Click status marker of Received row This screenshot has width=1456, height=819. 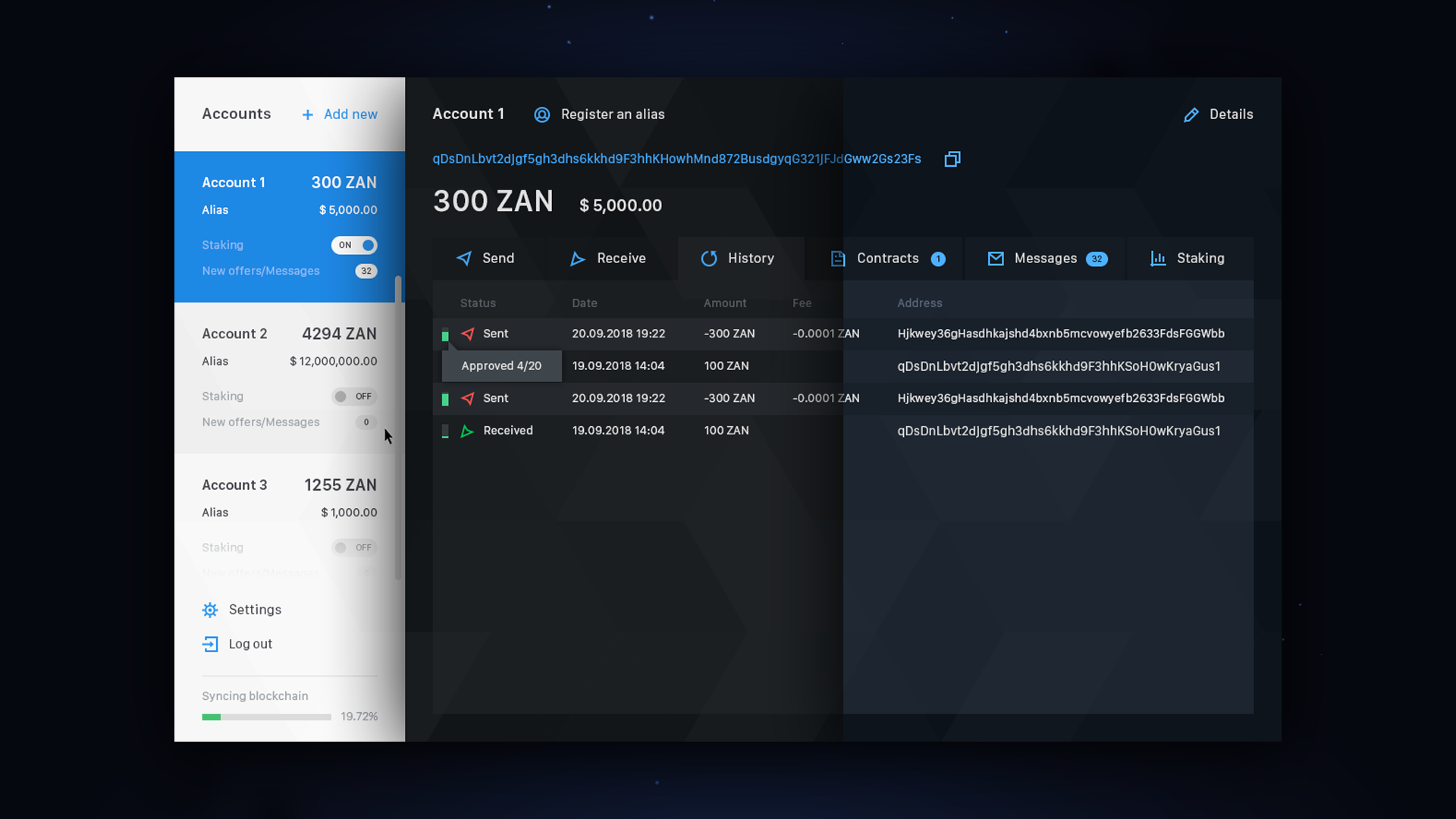pos(445,431)
